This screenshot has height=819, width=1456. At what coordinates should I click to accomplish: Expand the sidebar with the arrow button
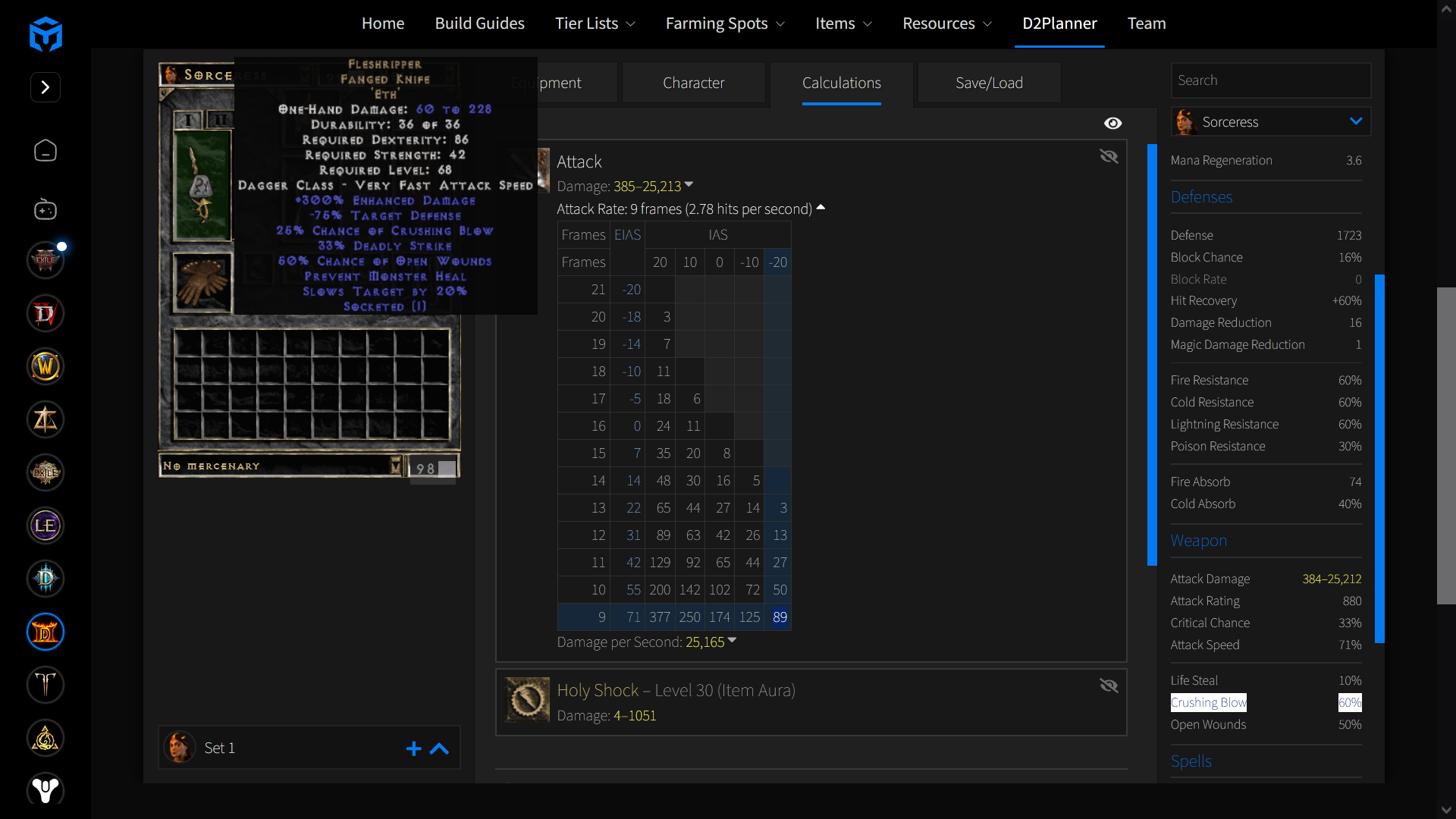point(45,87)
